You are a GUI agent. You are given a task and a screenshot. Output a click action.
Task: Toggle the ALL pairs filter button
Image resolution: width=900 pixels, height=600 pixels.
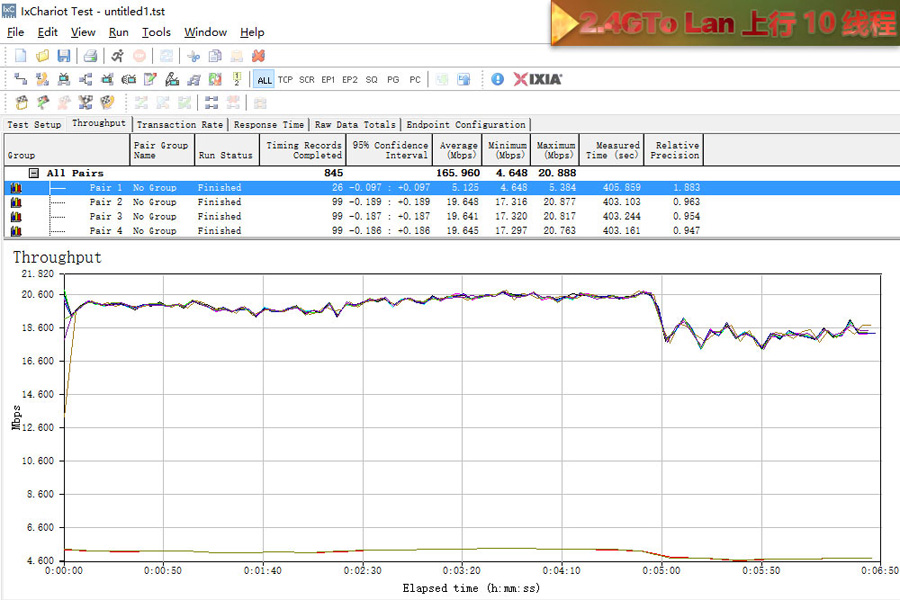pos(264,80)
